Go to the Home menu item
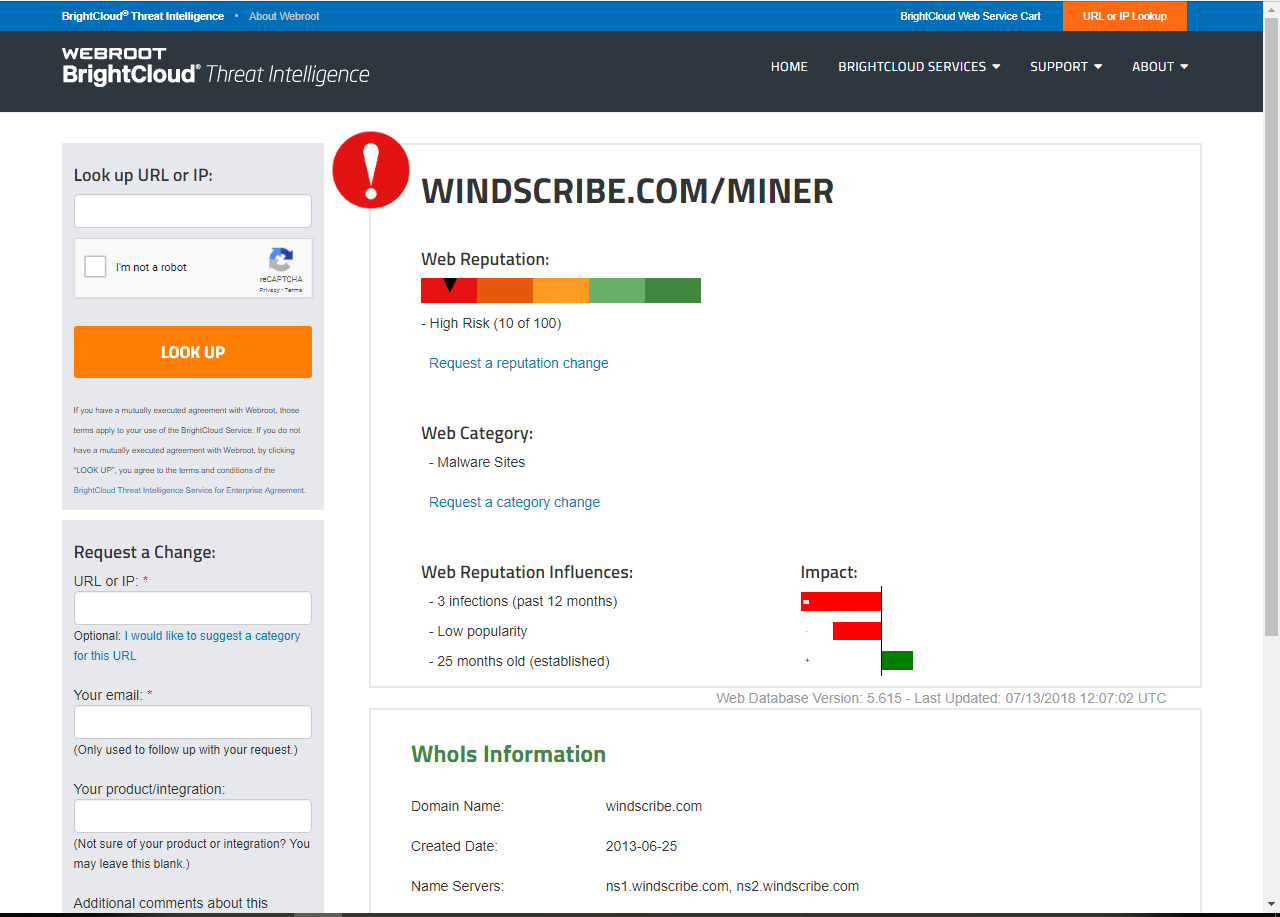The image size is (1280, 917). point(789,67)
